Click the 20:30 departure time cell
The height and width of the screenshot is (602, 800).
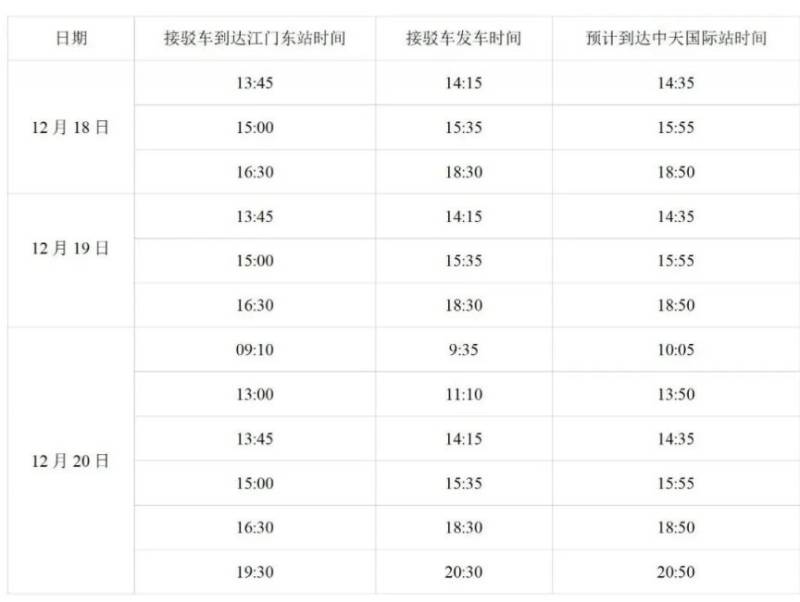[x=464, y=572]
